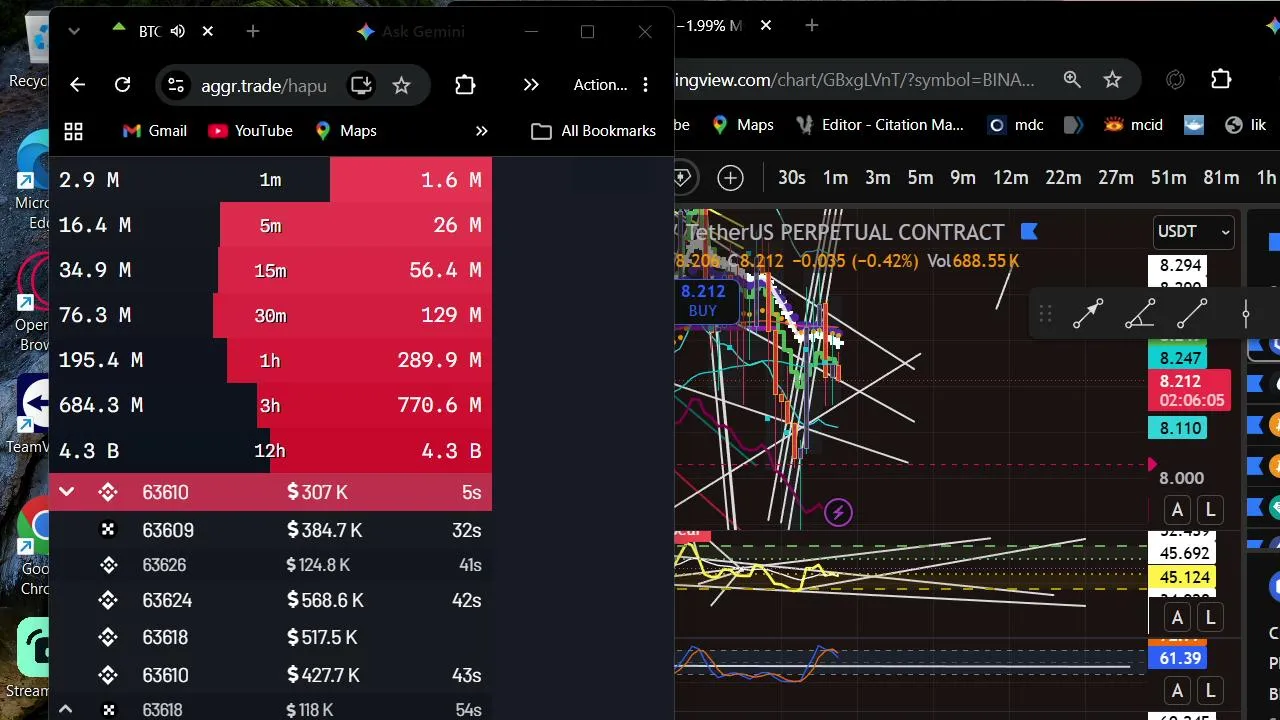Open Chrome three-dot menu in aggr.trade window

[646, 85]
